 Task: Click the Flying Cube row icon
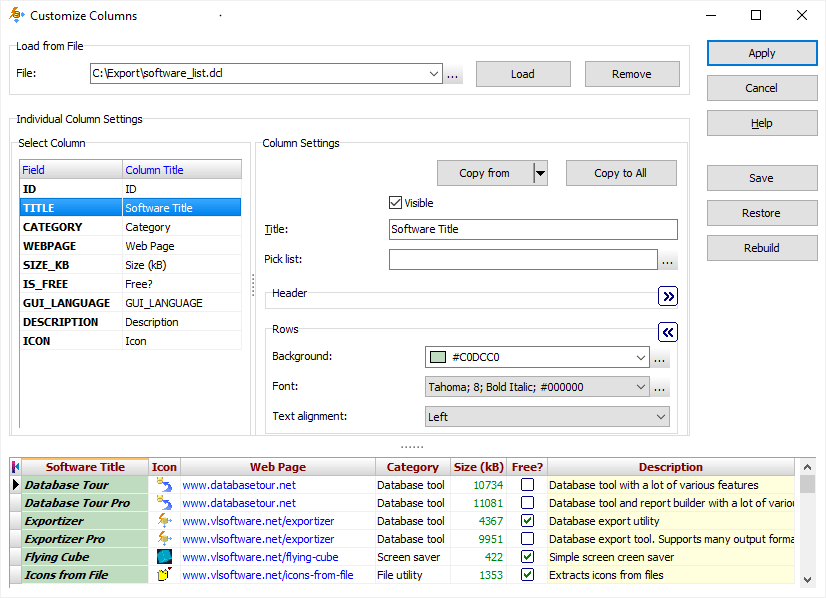pos(164,557)
